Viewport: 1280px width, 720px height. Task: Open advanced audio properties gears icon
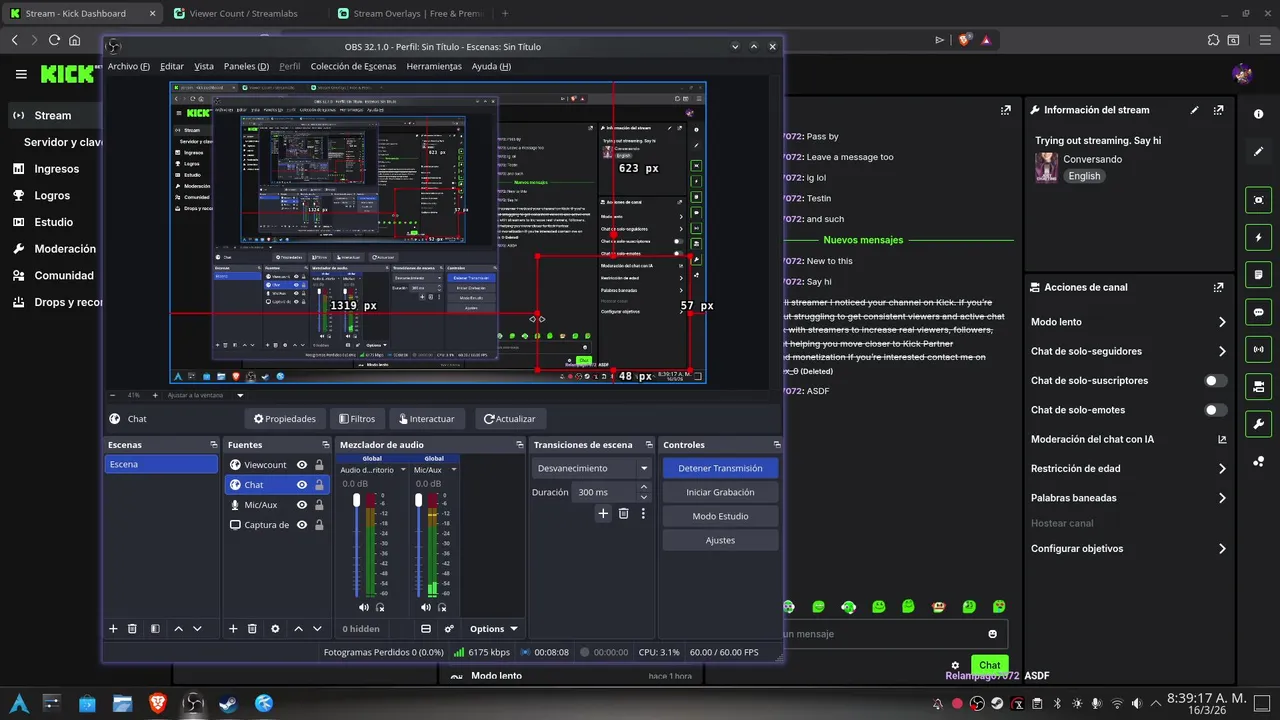point(449,629)
